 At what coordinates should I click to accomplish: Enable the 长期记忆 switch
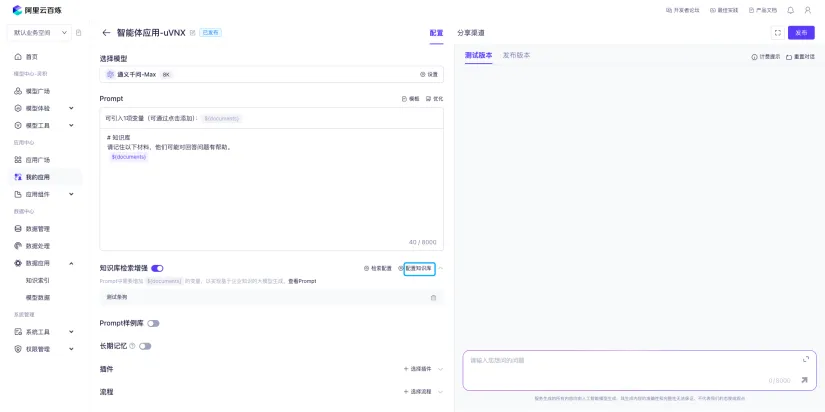tap(145, 346)
